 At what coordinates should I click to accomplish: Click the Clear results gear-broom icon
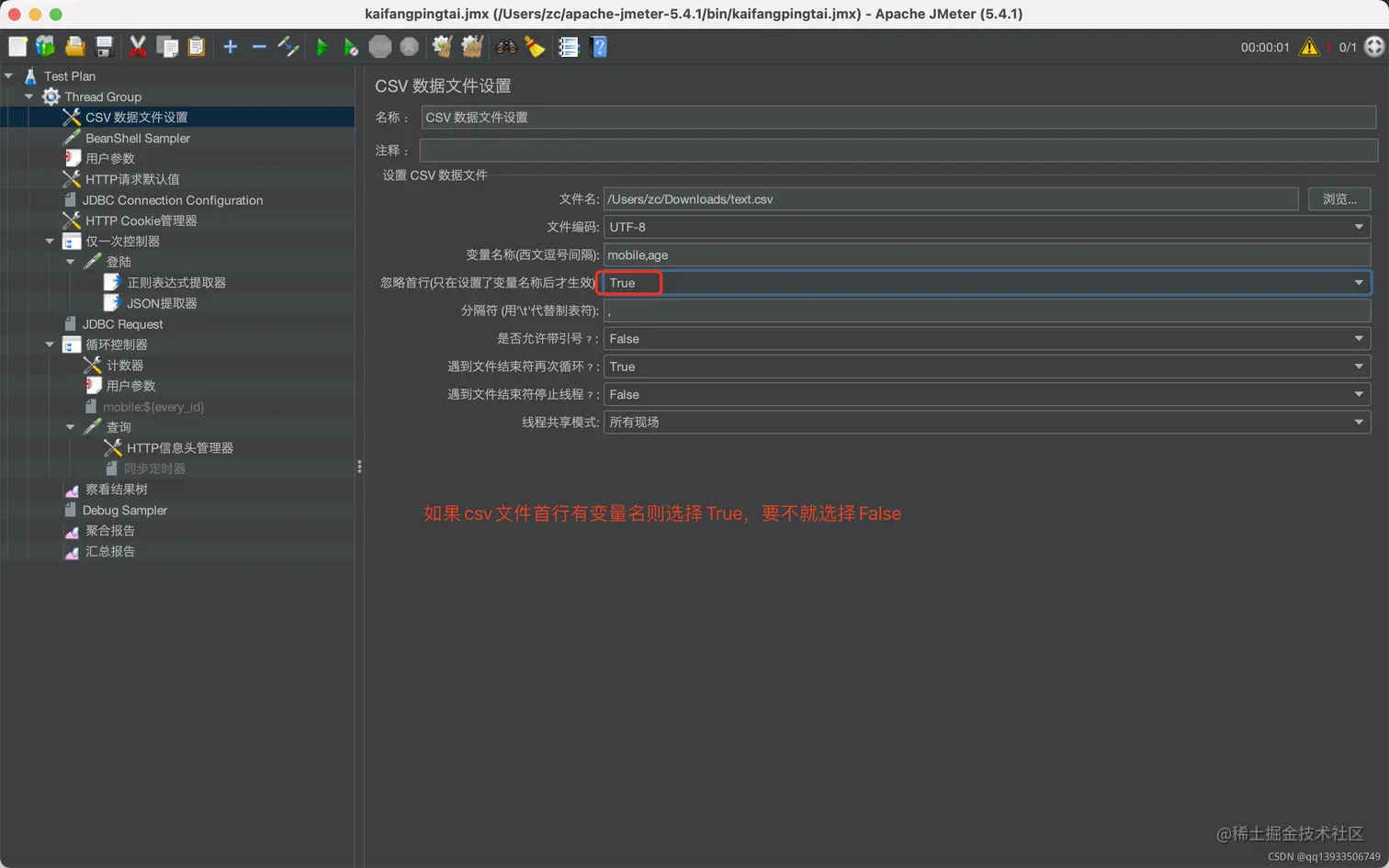(443, 46)
